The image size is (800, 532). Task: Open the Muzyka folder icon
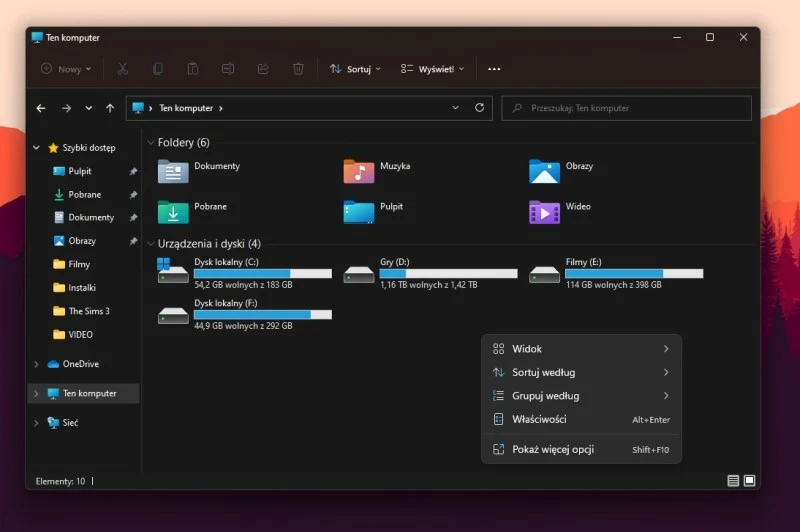pyautogui.click(x=359, y=171)
